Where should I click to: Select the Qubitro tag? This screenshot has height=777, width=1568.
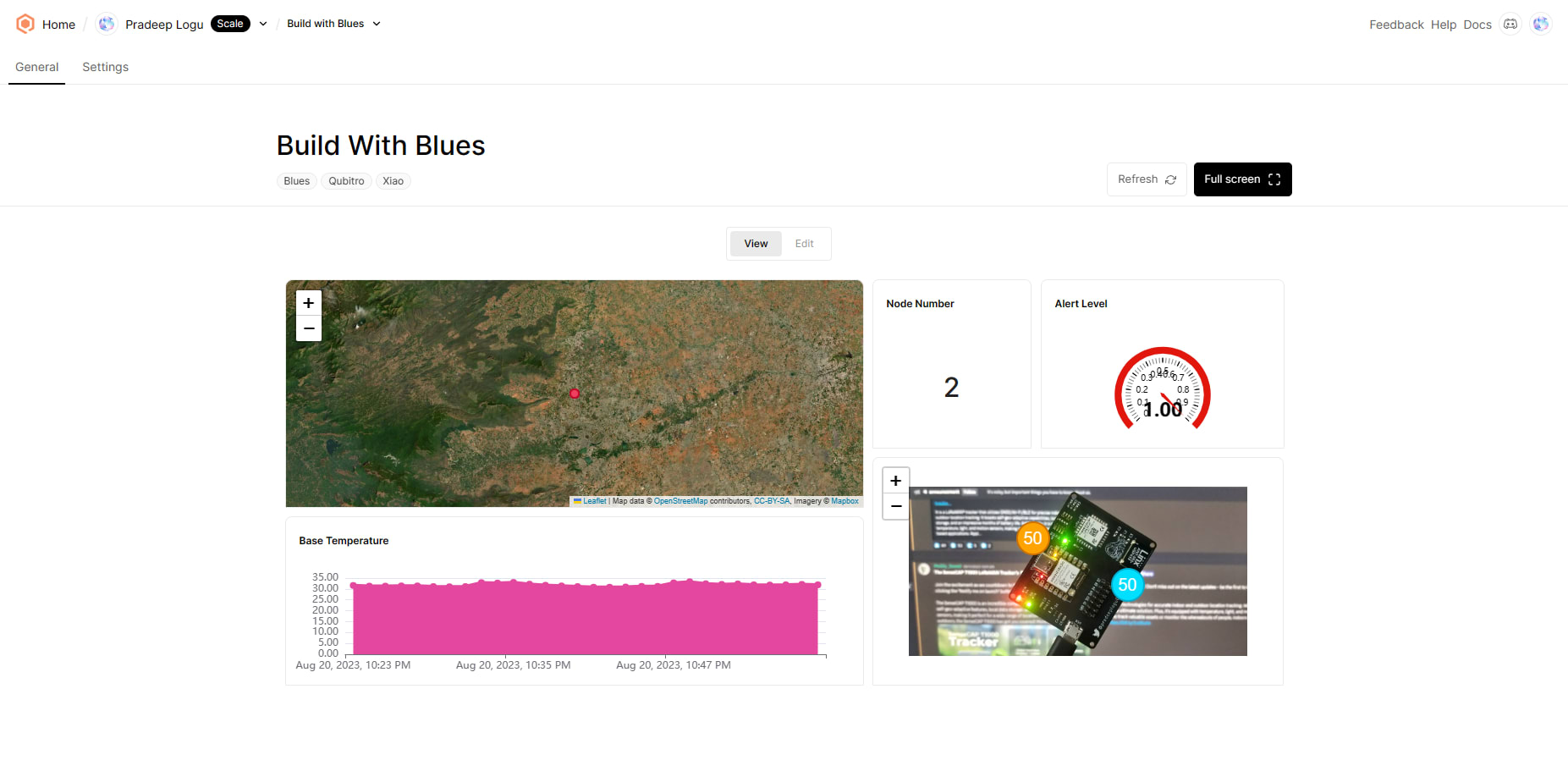click(346, 181)
